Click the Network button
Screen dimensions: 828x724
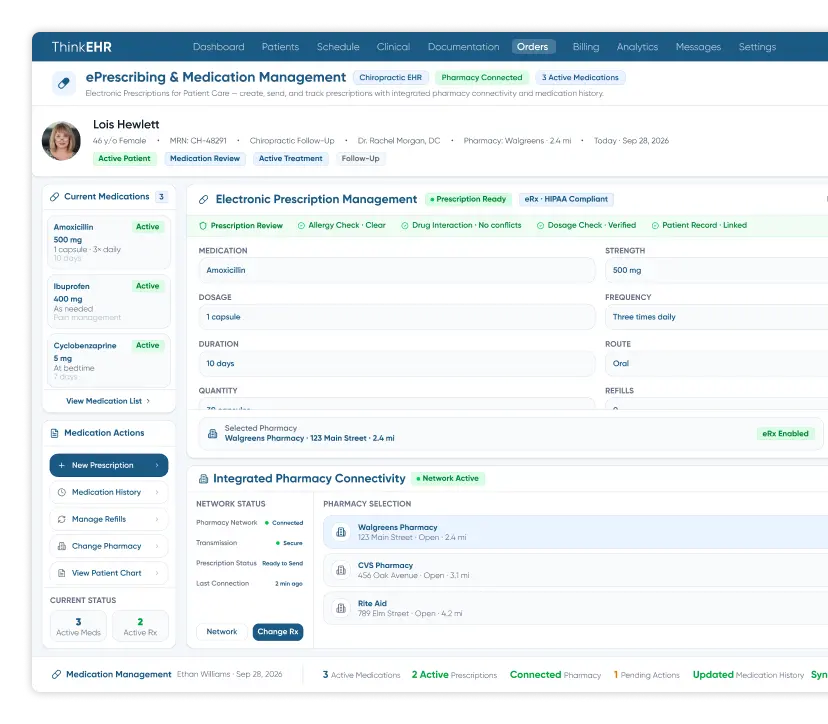[x=222, y=632]
